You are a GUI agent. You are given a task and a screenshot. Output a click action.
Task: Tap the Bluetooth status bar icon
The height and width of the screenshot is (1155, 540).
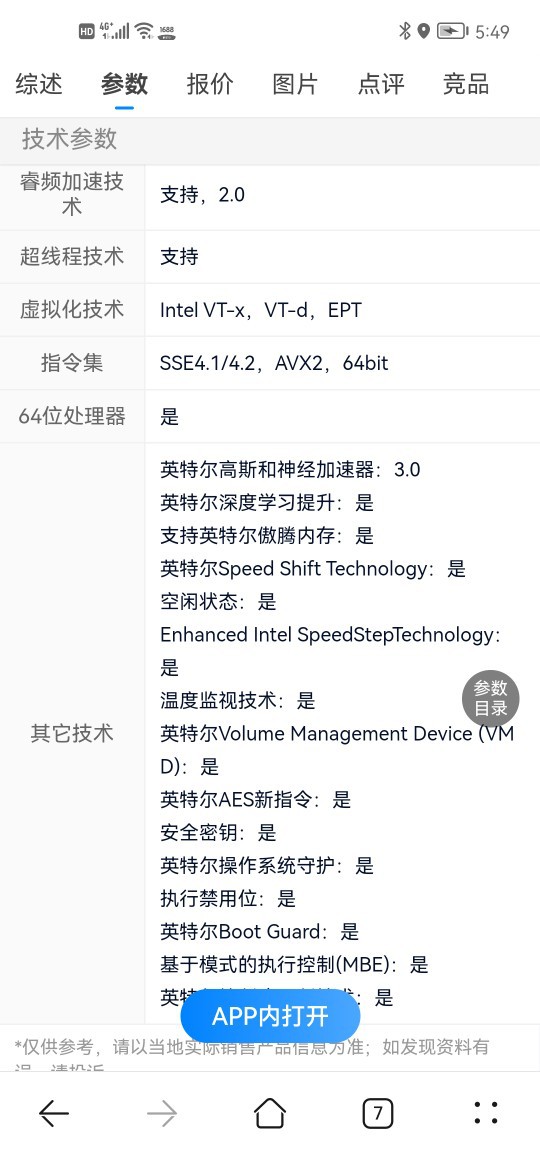point(404,31)
